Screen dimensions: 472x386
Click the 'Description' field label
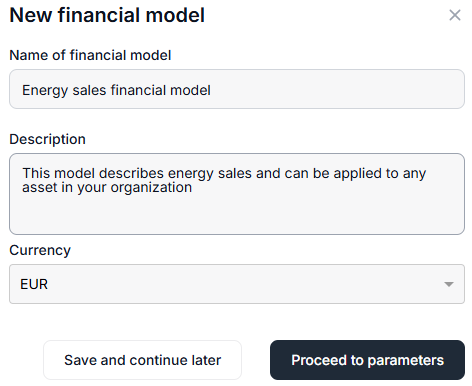click(x=48, y=139)
